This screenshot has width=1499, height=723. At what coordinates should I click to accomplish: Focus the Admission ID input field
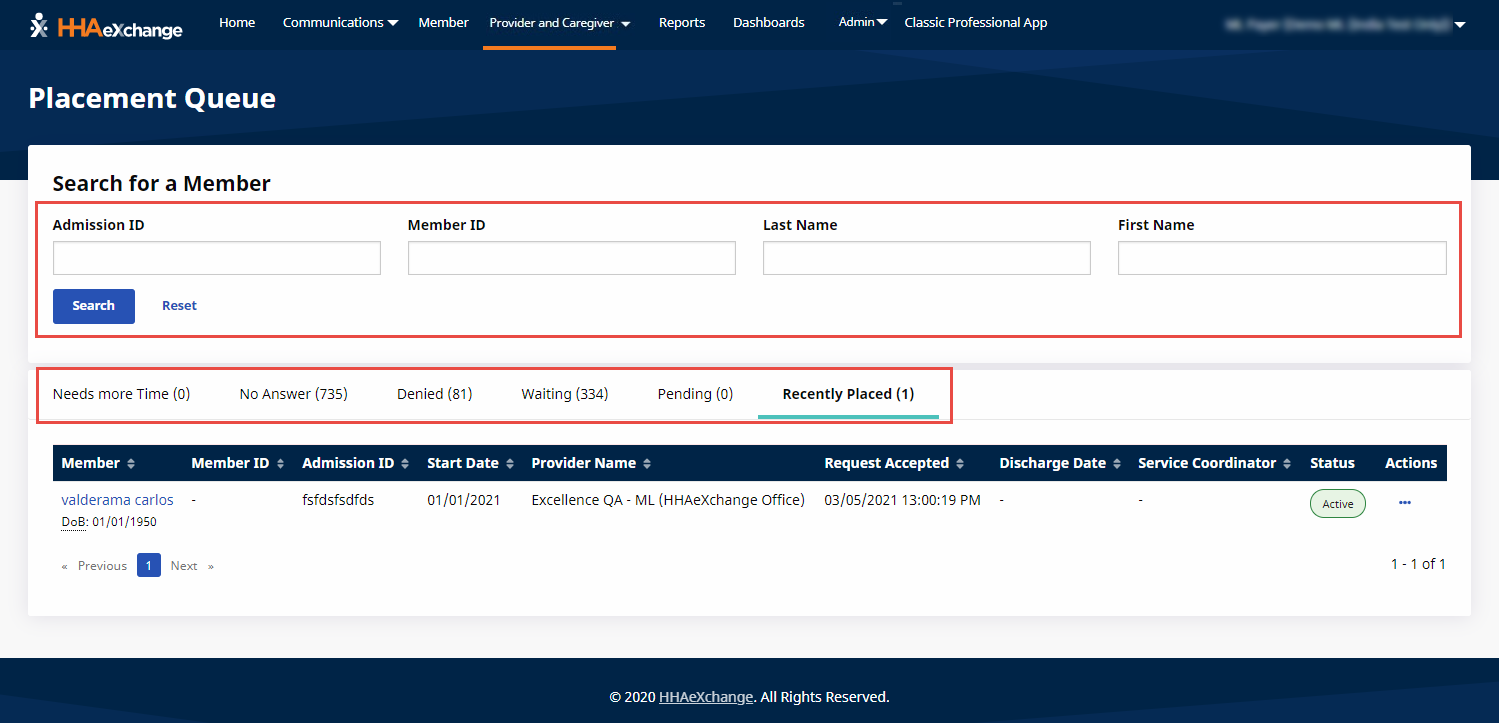(x=216, y=258)
